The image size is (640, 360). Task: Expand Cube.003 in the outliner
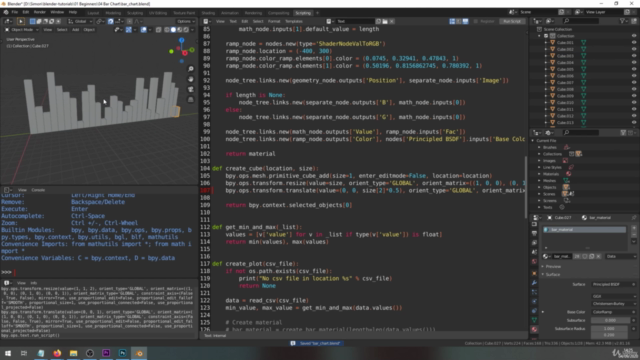(x=546, y=56)
